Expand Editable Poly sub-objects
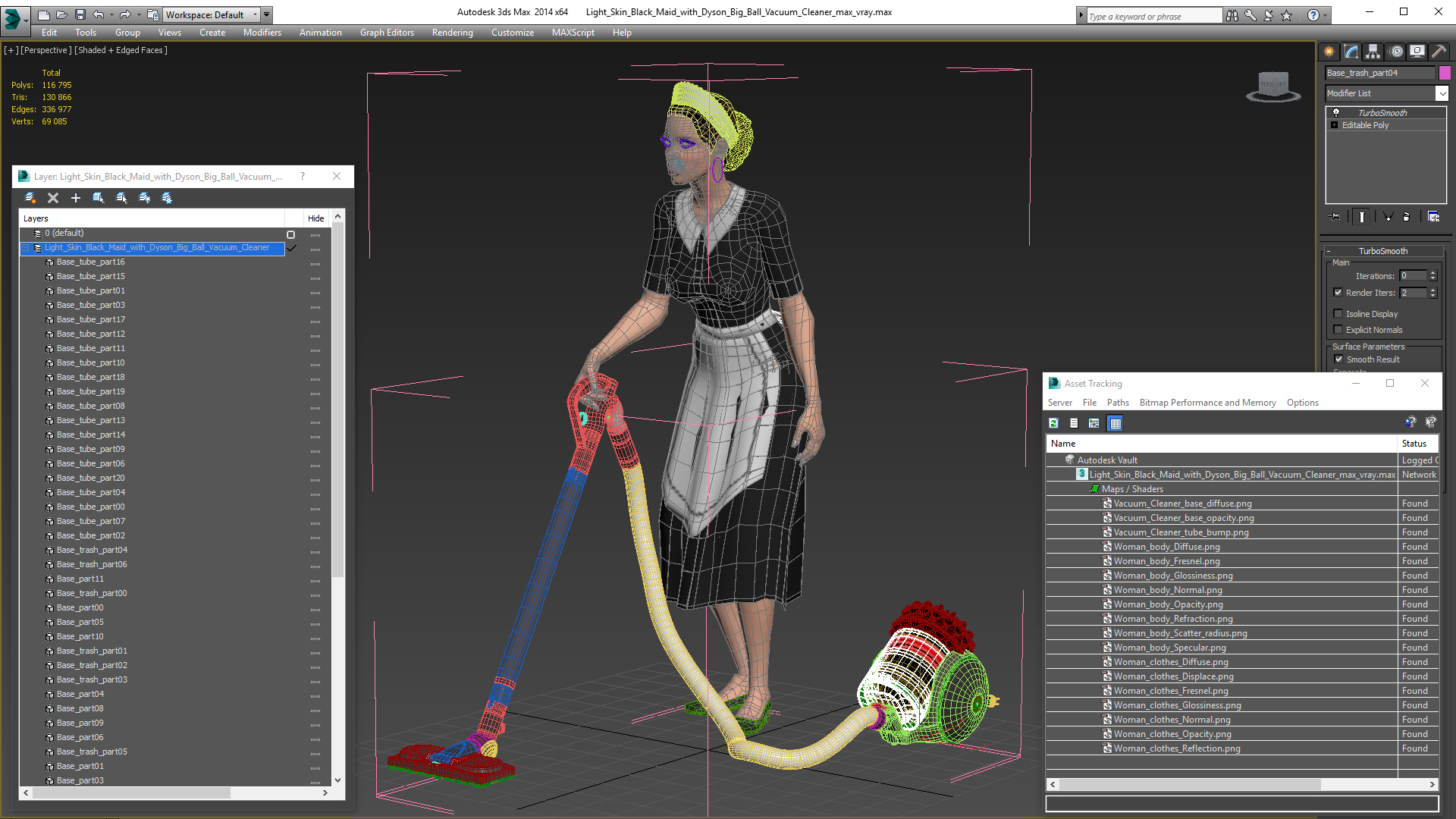 click(1335, 125)
